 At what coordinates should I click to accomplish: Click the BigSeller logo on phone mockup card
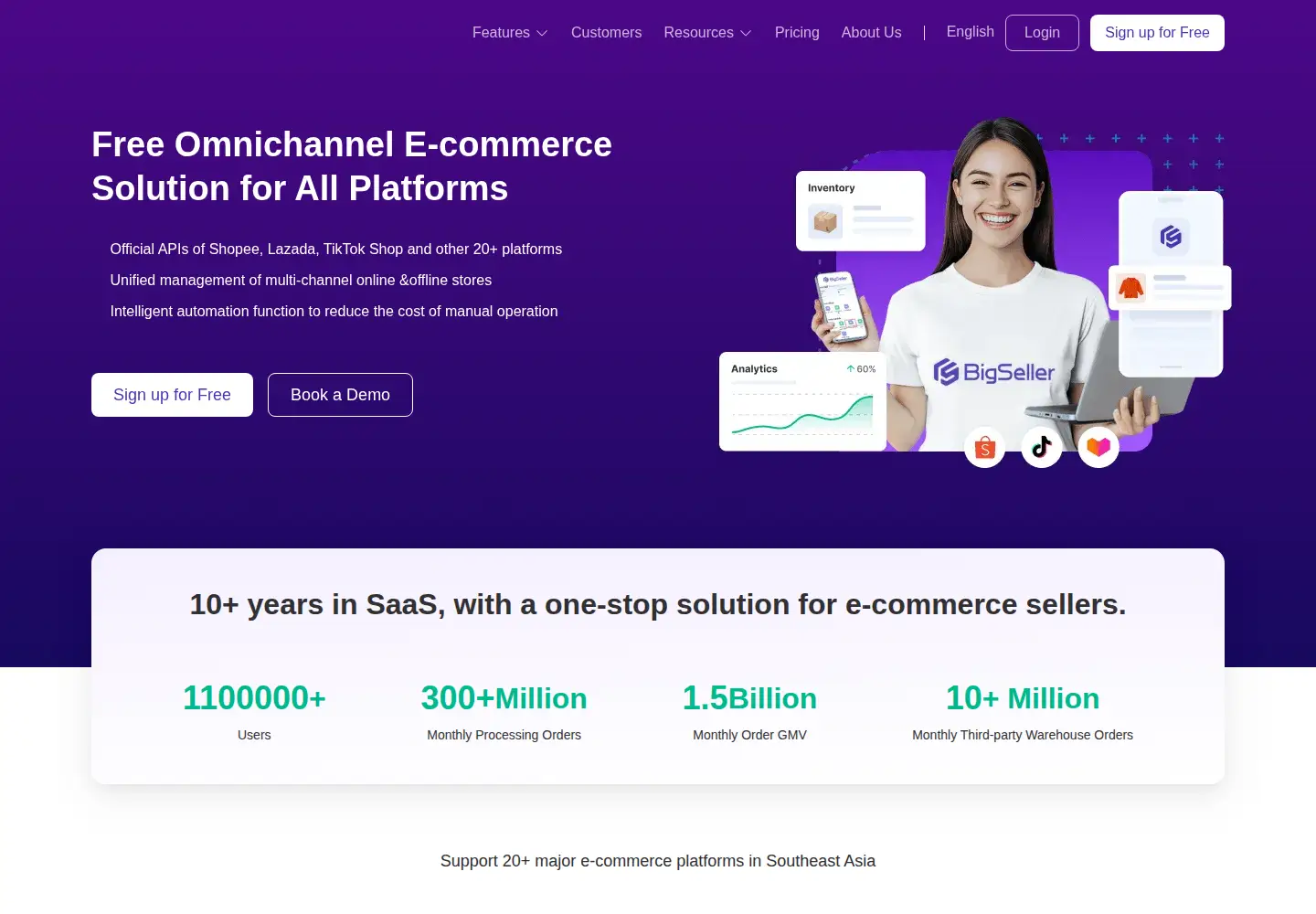pyautogui.click(x=1171, y=237)
